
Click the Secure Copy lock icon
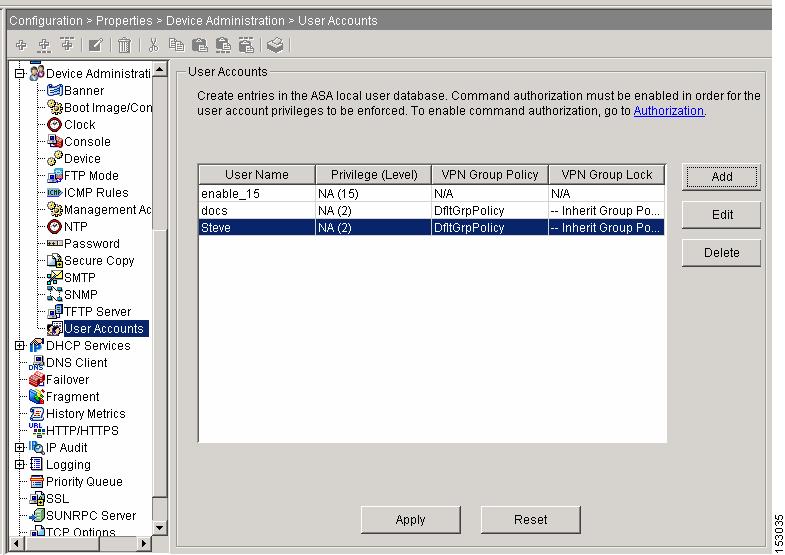pos(55,261)
